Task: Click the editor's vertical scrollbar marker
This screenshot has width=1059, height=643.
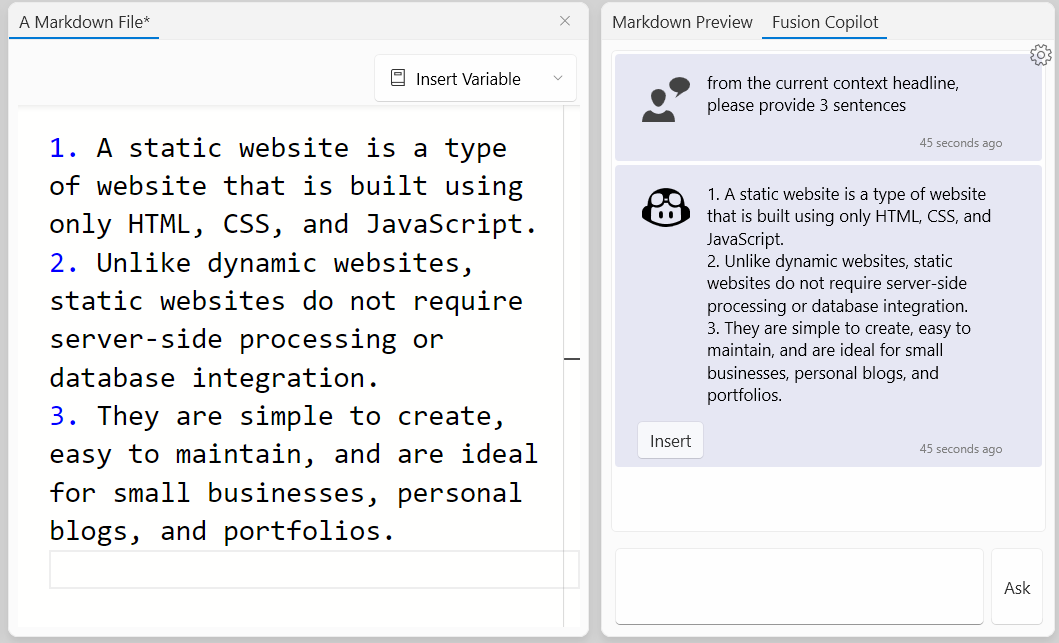Action: click(572, 358)
